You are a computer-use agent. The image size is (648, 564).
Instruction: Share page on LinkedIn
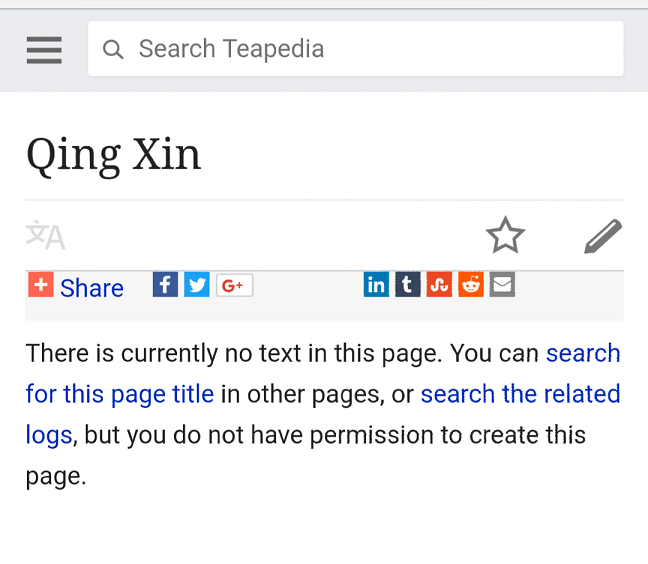(376, 284)
